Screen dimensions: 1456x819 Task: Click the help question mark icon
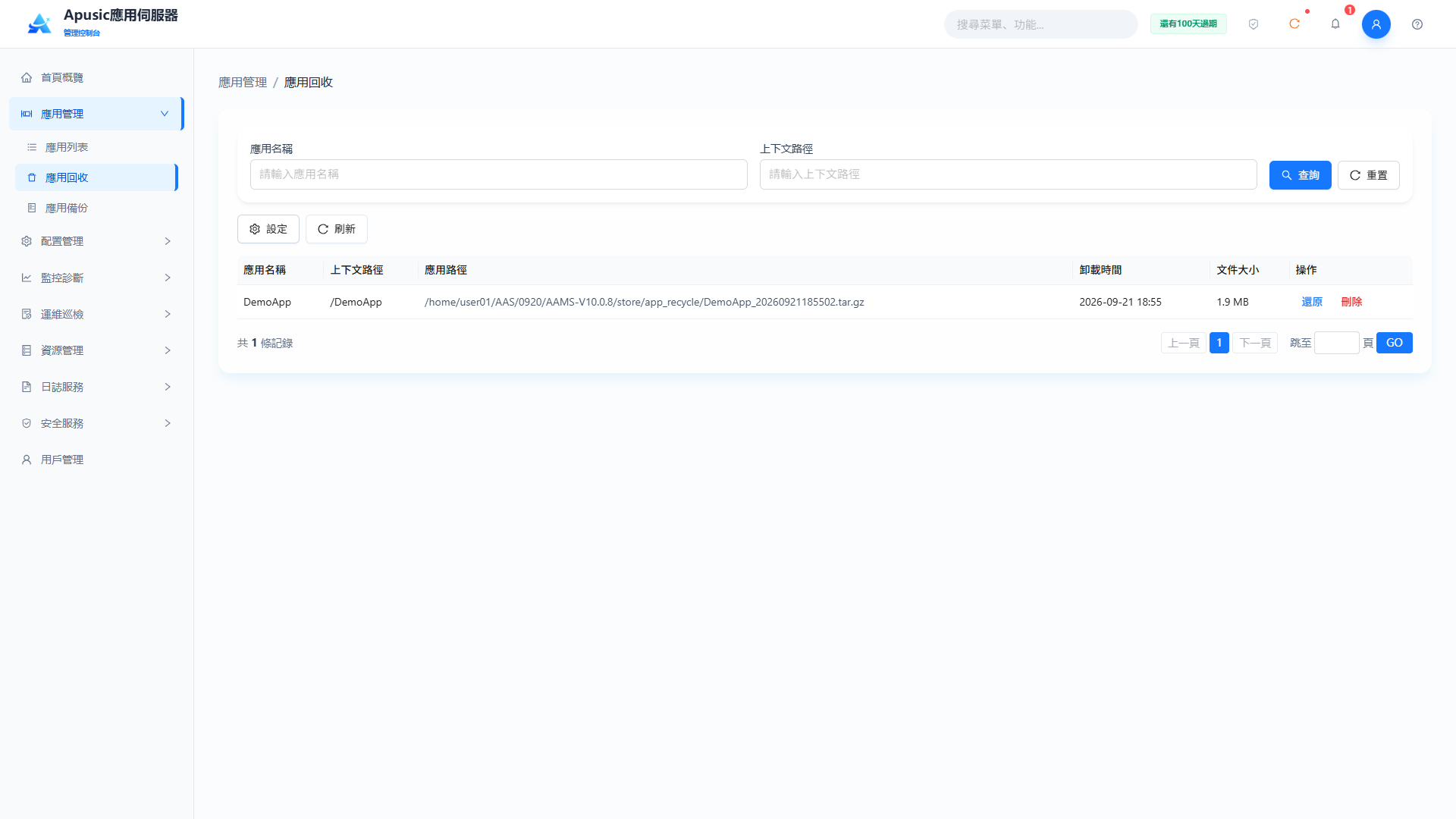1417,24
